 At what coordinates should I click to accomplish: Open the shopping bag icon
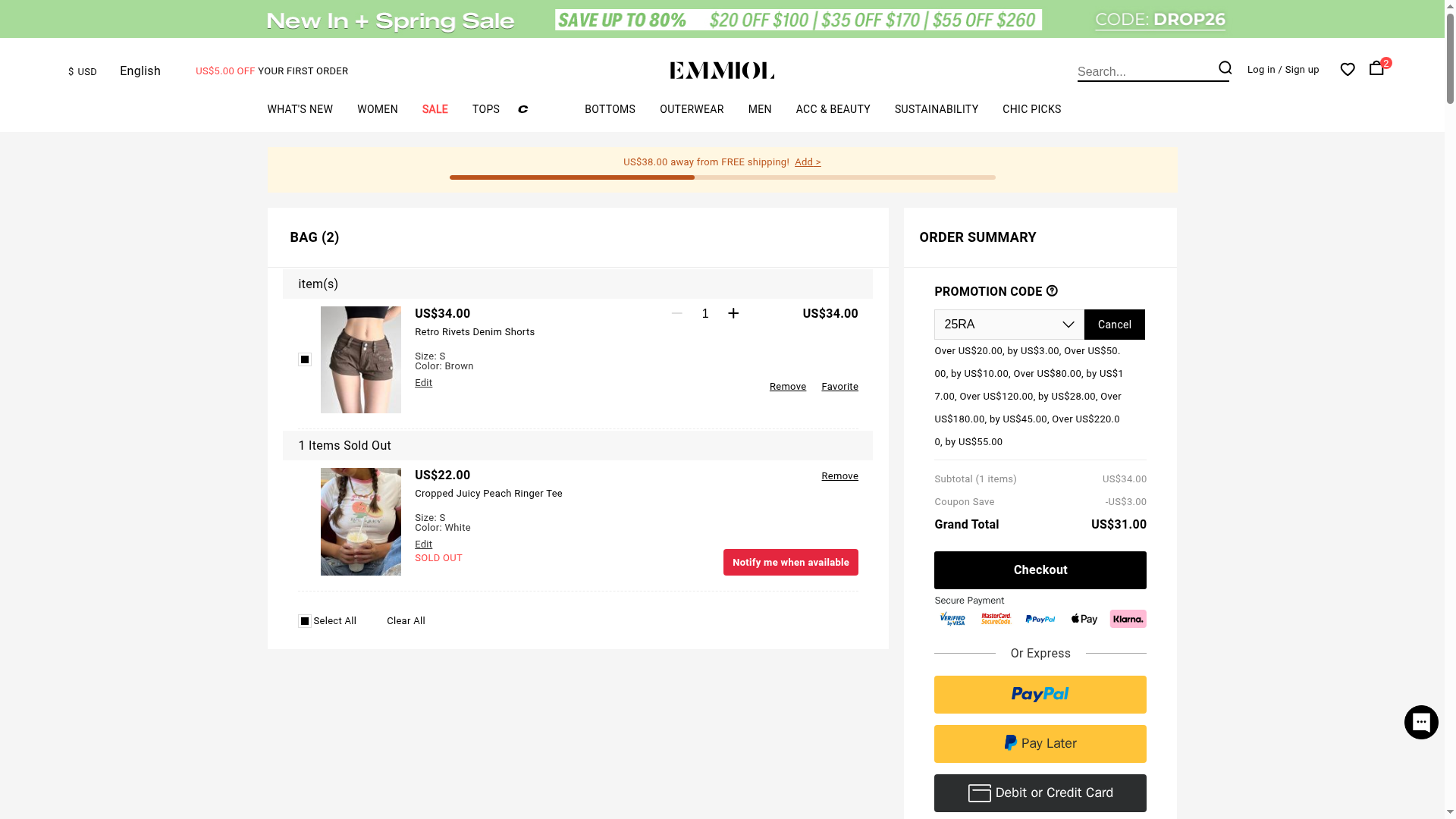point(1376,68)
